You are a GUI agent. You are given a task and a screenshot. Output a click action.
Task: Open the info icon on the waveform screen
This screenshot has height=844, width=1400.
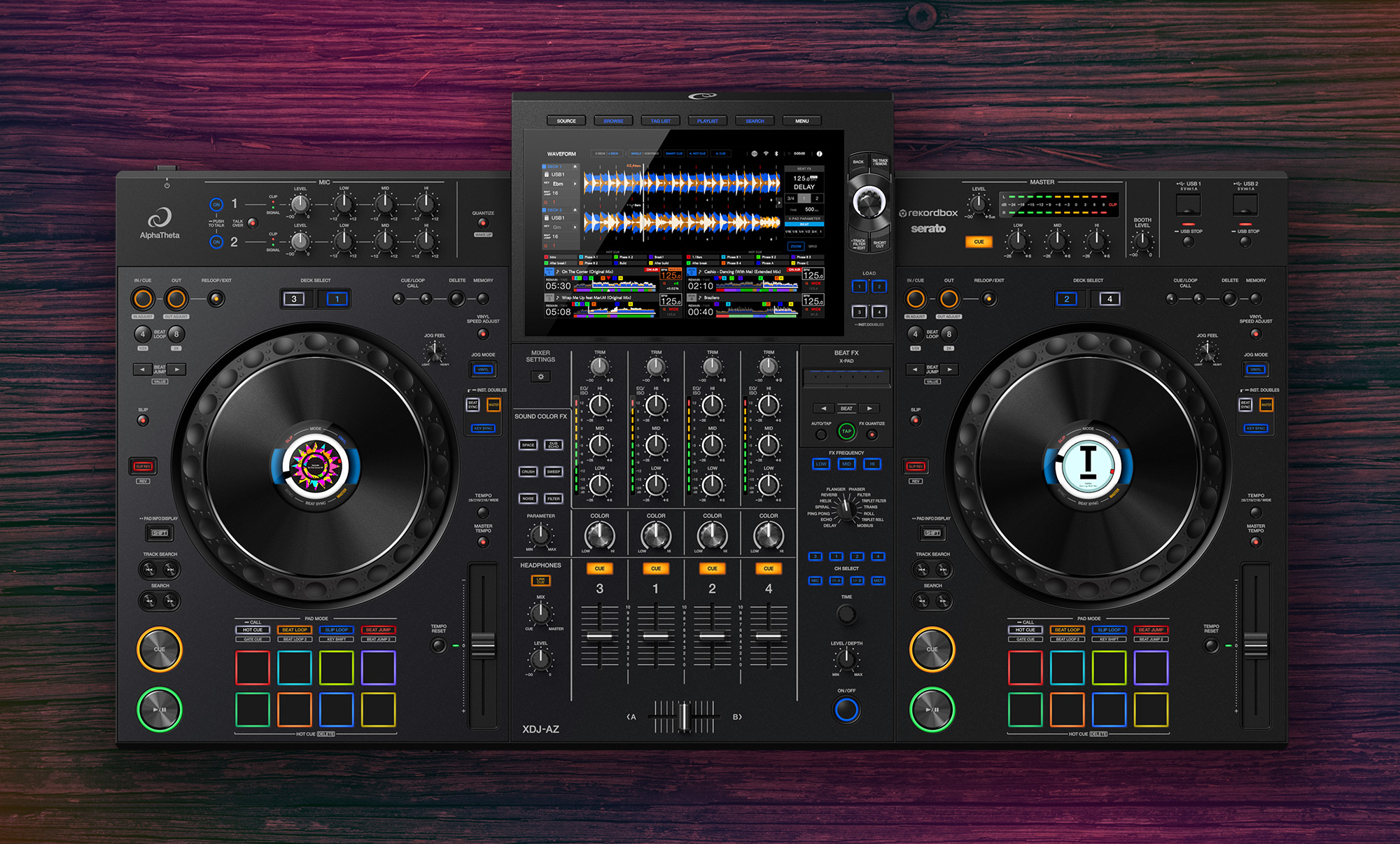tap(820, 153)
